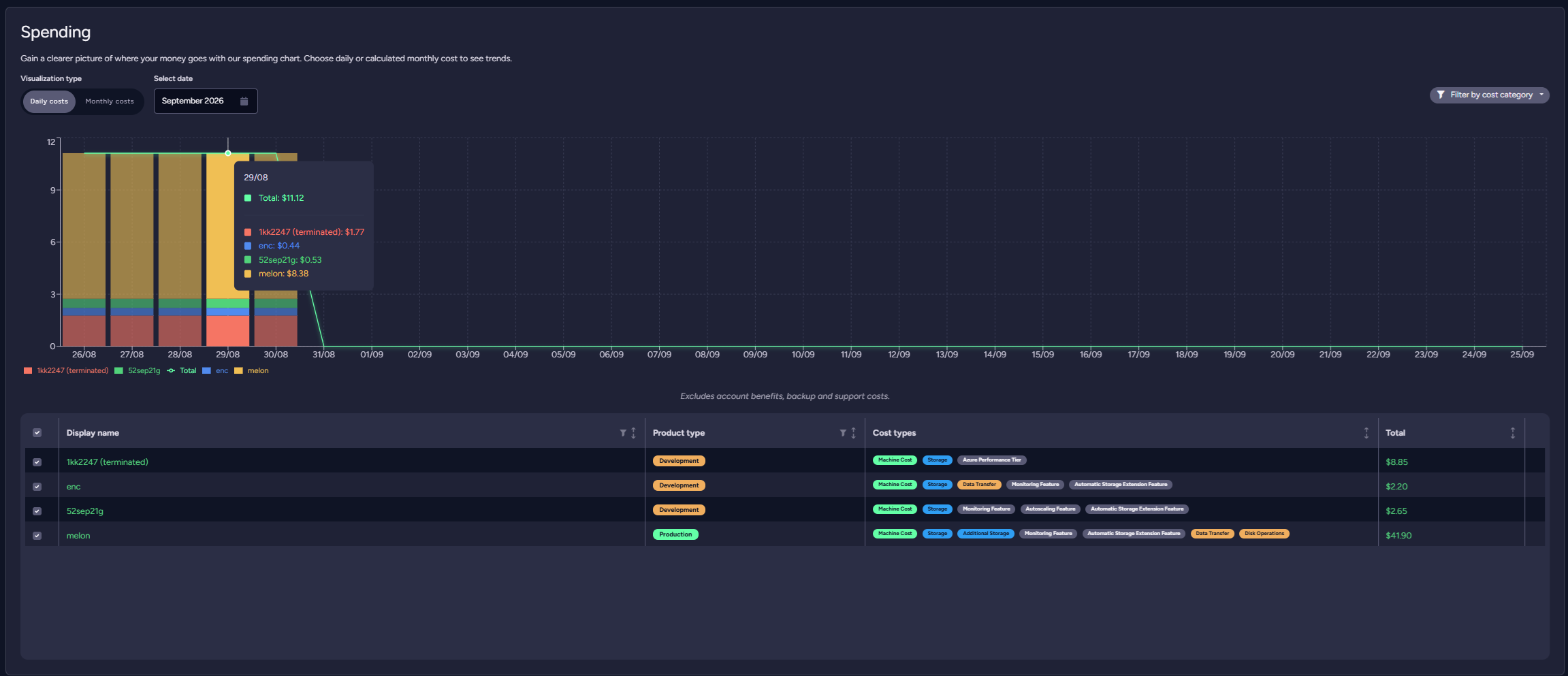Click the 29/08 x-axis label
The width and height of the screenshot is (1568, 676).
pyautogui.click(x=228, y=355)
